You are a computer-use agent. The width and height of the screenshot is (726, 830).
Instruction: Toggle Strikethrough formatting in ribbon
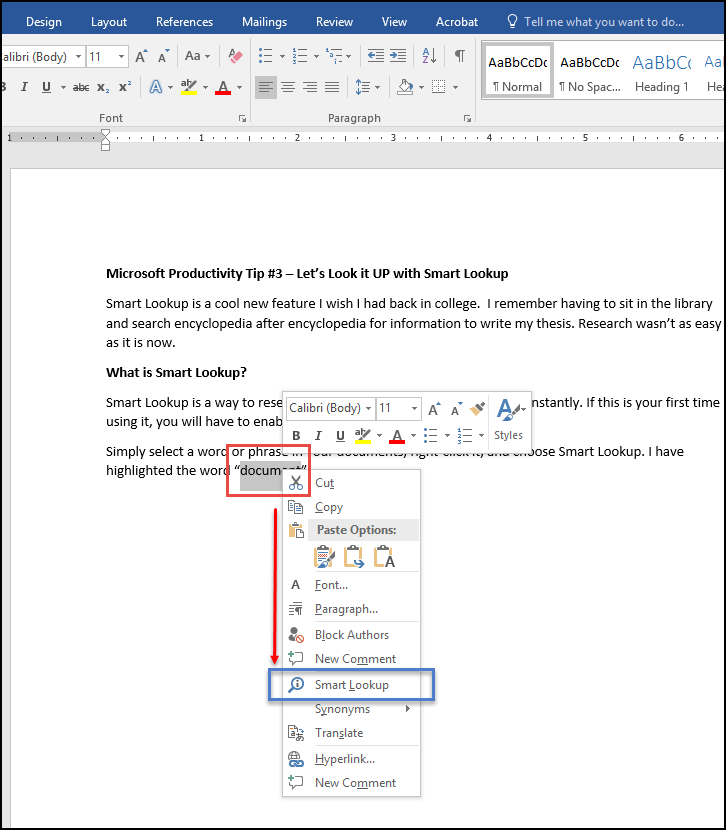click(x=80, y=87)
